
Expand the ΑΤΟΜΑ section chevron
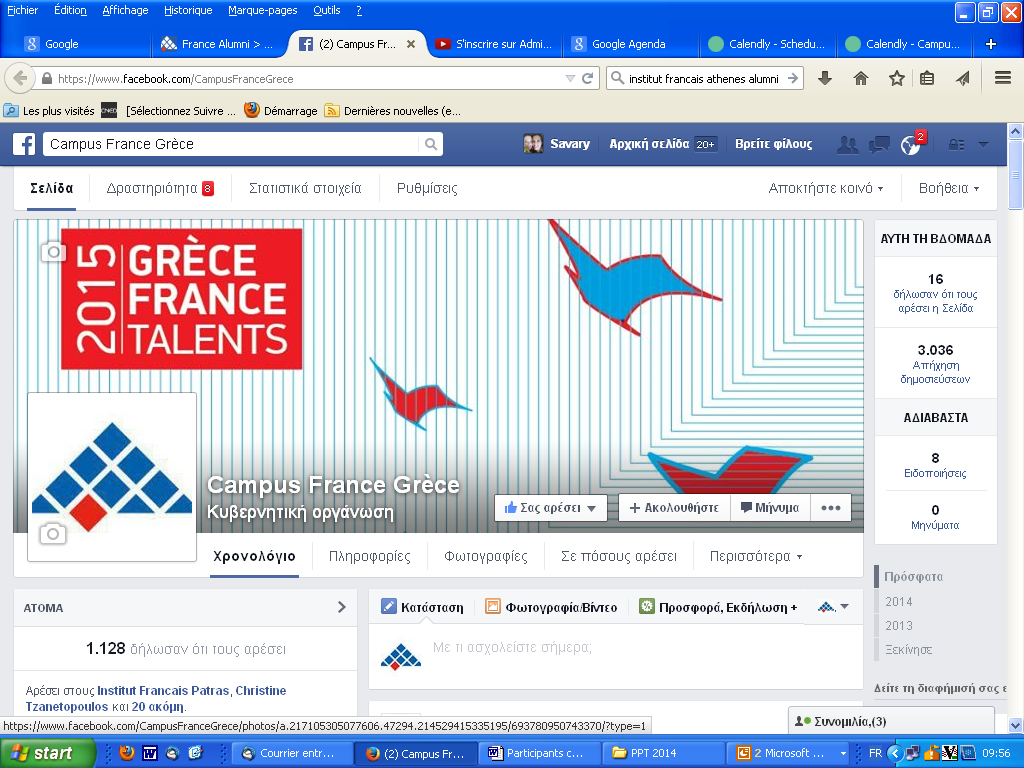pyautogui.click(x=342, y=607)
